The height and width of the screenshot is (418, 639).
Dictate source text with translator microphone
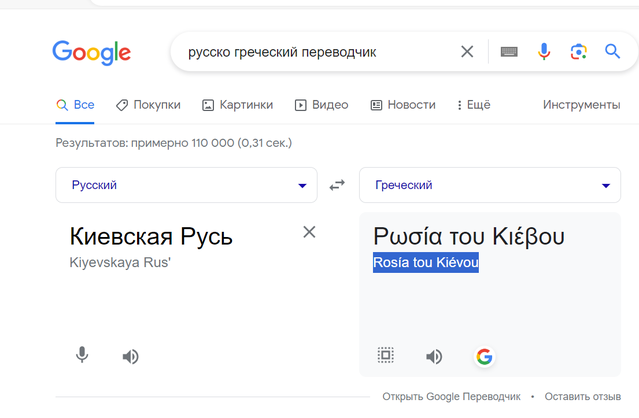pos(82,355)
